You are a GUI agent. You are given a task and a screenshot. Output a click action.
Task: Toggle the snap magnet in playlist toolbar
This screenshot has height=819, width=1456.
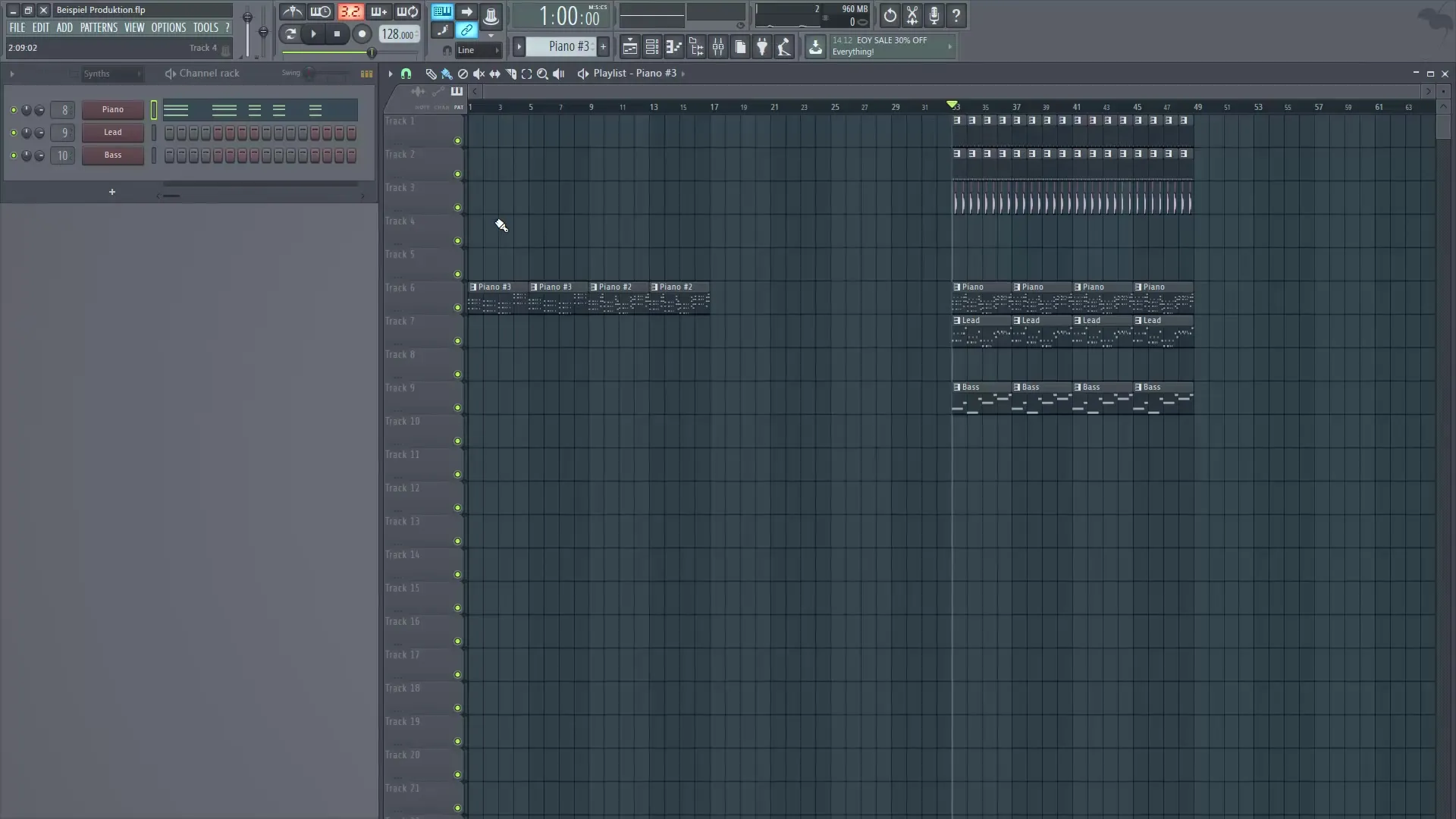tap(406, 74)
